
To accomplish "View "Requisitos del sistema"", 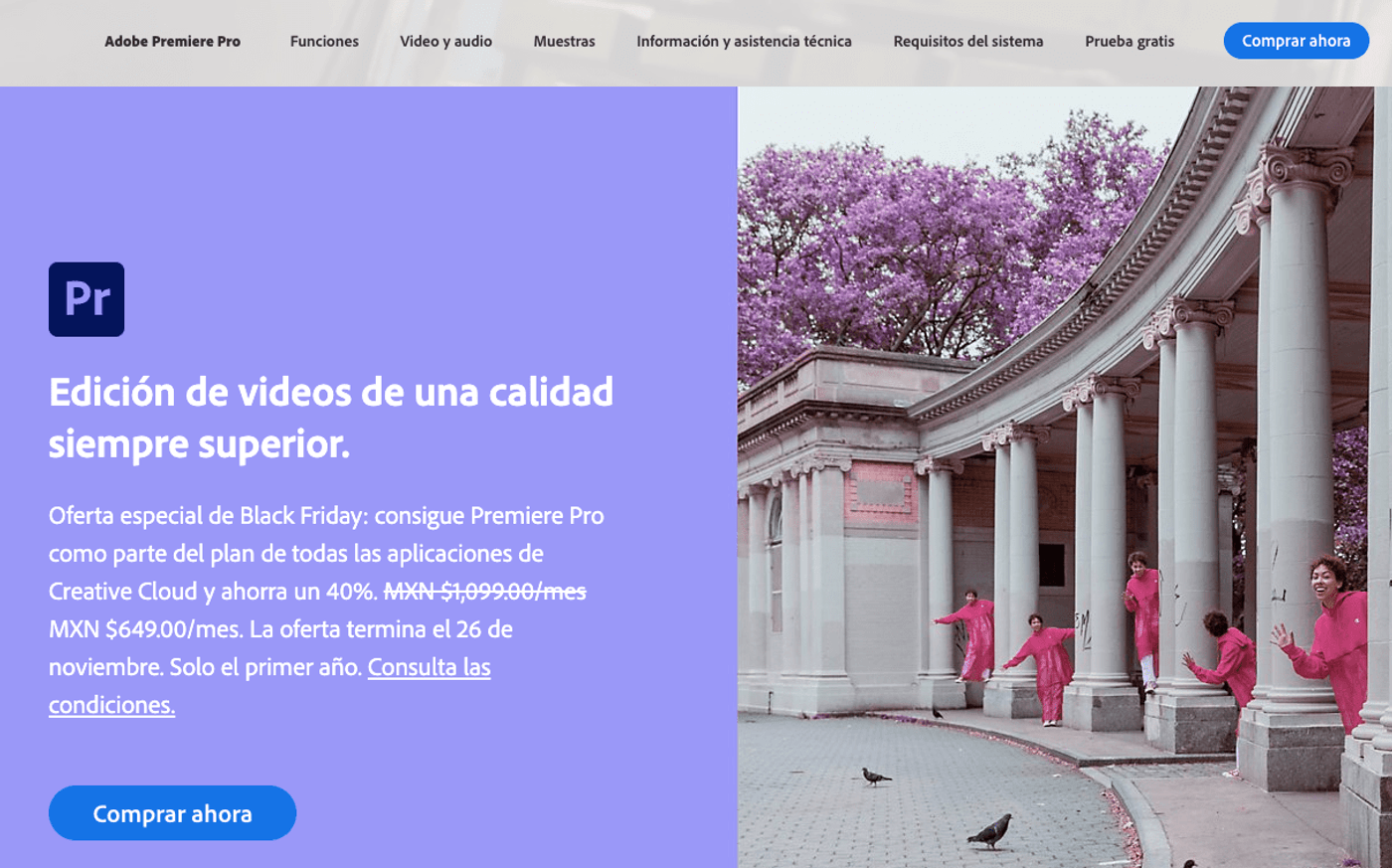I will [968, 42].
